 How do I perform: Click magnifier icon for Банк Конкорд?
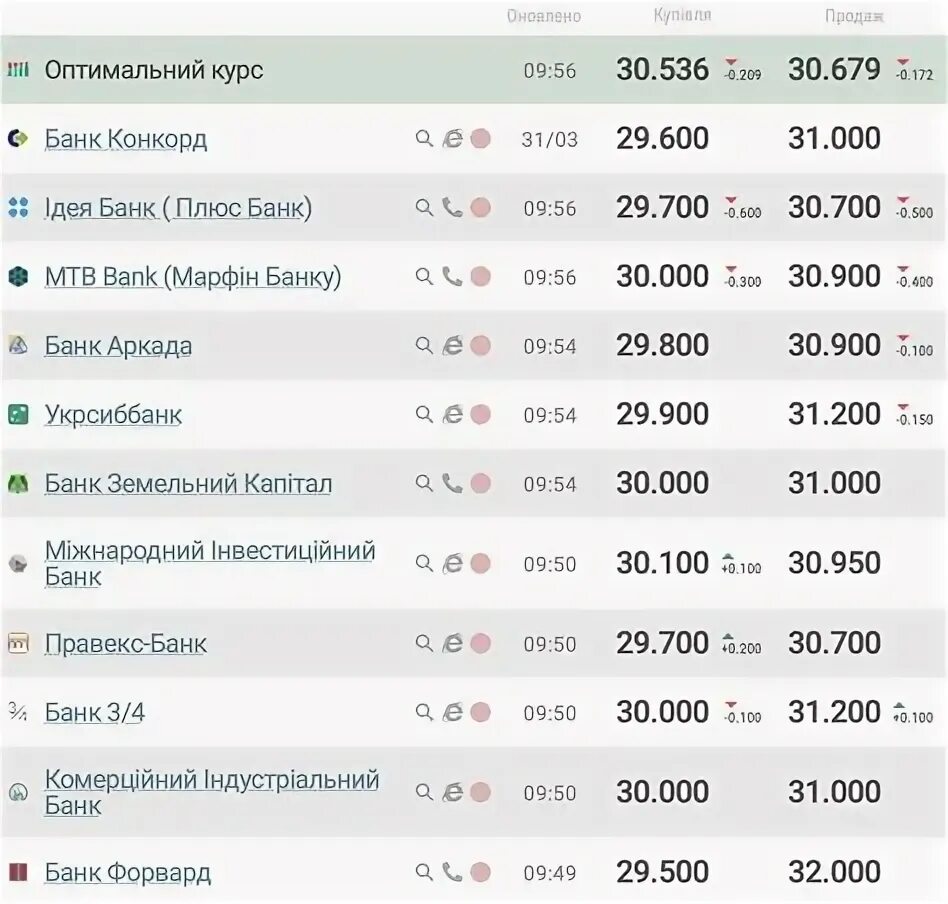tap(424, 139)
